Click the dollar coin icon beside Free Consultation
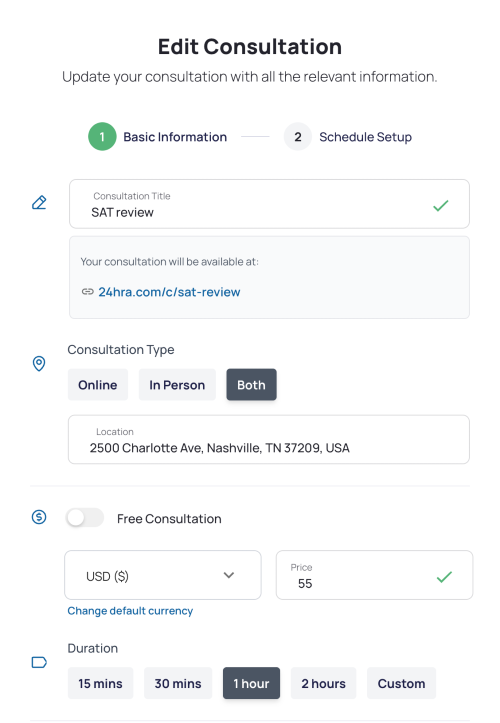The width and height of the screenshot is (500, 723). point(39,517)
